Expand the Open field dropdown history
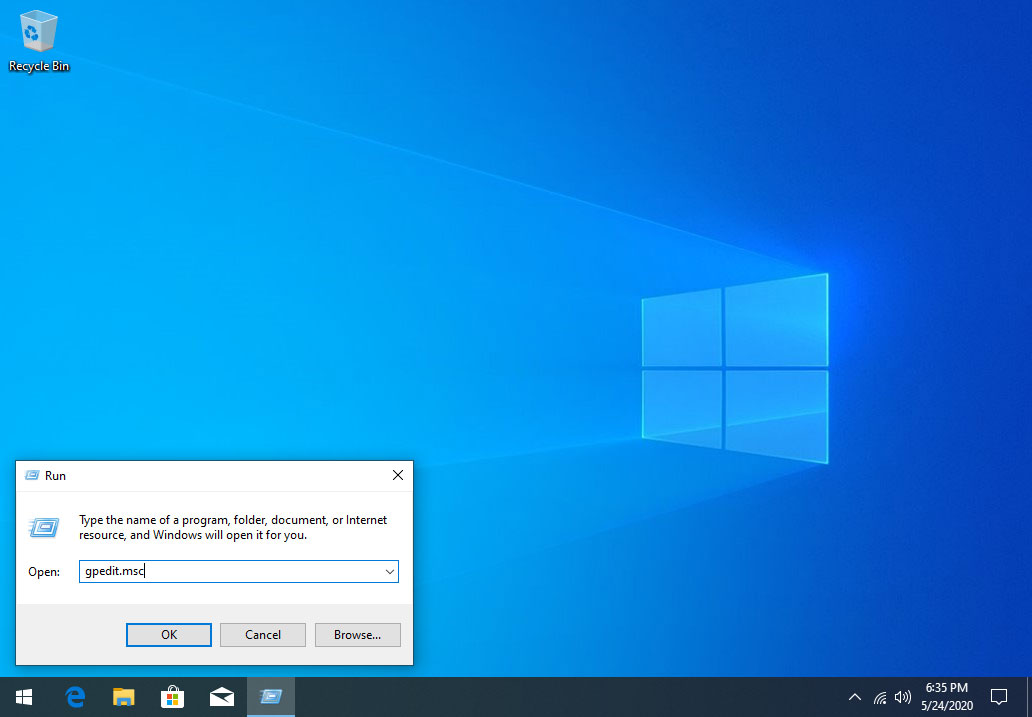This screenshot has height=717, width=1032. (x=389, y=571)
